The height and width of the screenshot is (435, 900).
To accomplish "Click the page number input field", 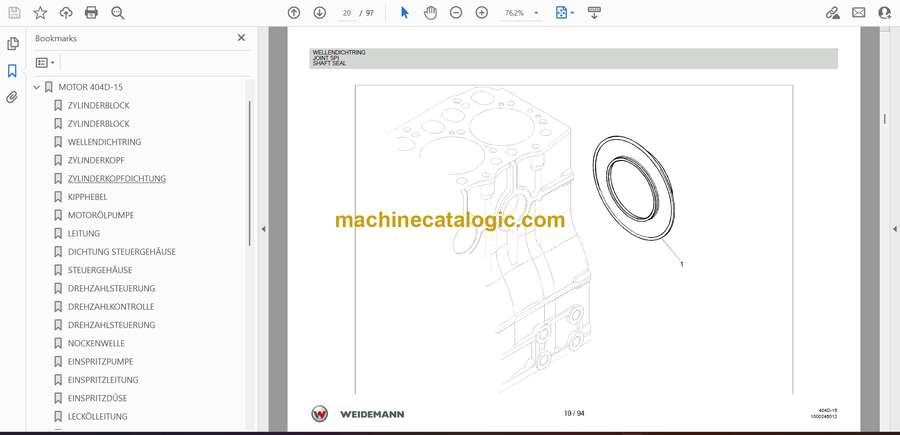I will coord(346,13).
